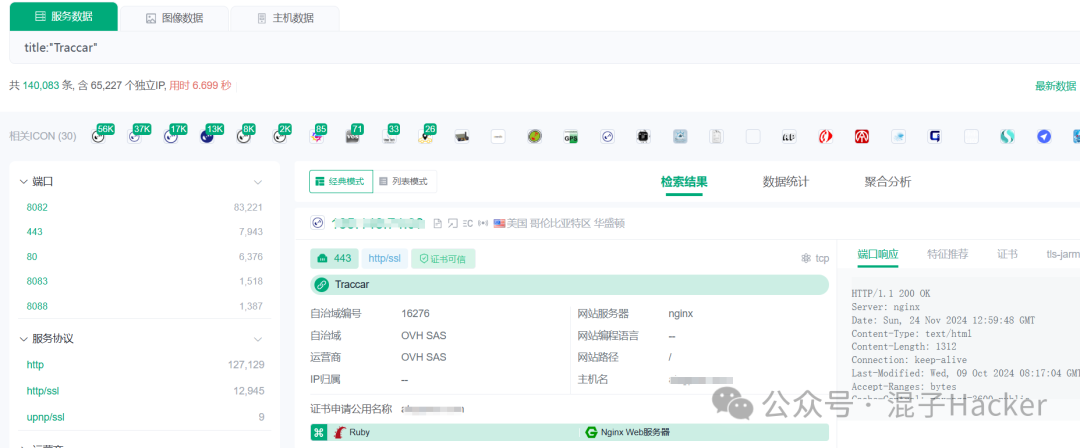
Task: Open the 端口响应 tab
Action: point(878,254)
